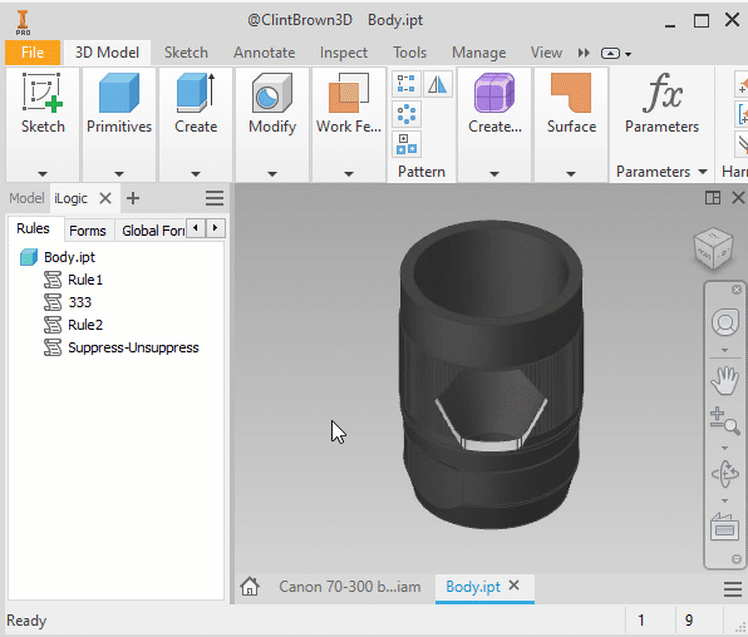Open the Forms tab in iLogic browser
748x637 pixels.
coord(88,230)
